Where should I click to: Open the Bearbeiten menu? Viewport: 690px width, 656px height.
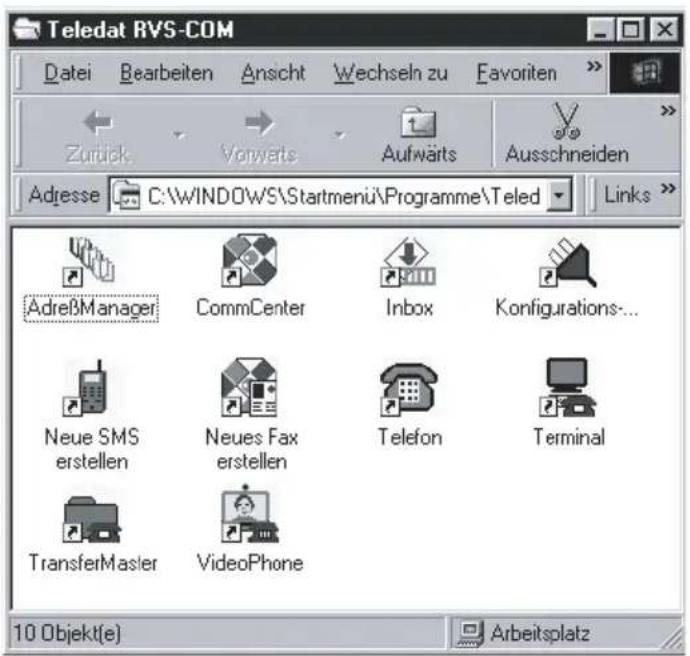166,73
